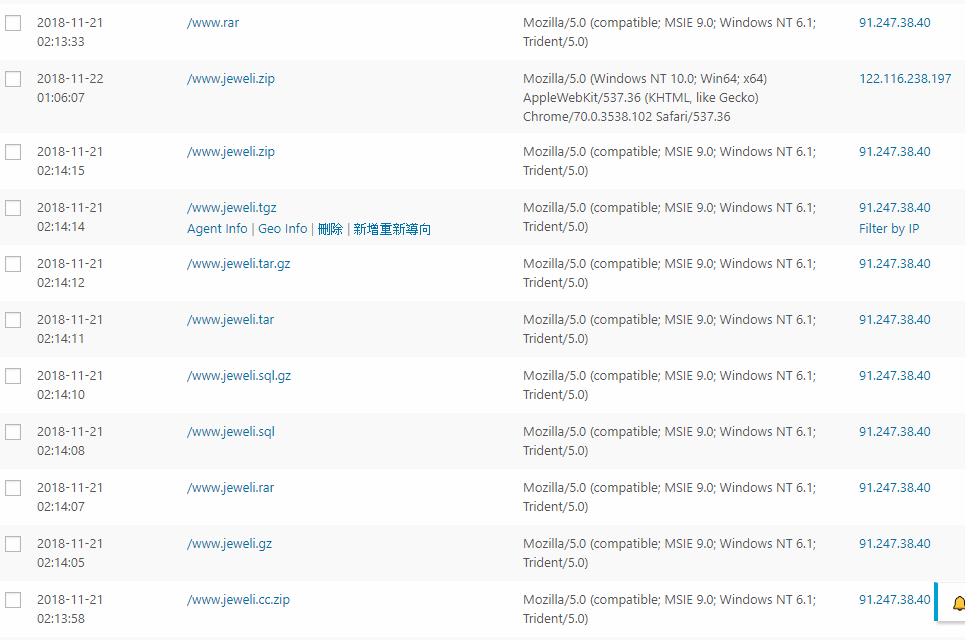Toggle the checkbox for the /www.jeweli.cc.zip row
Screen dimensions: 965x640
click(13, 600)
